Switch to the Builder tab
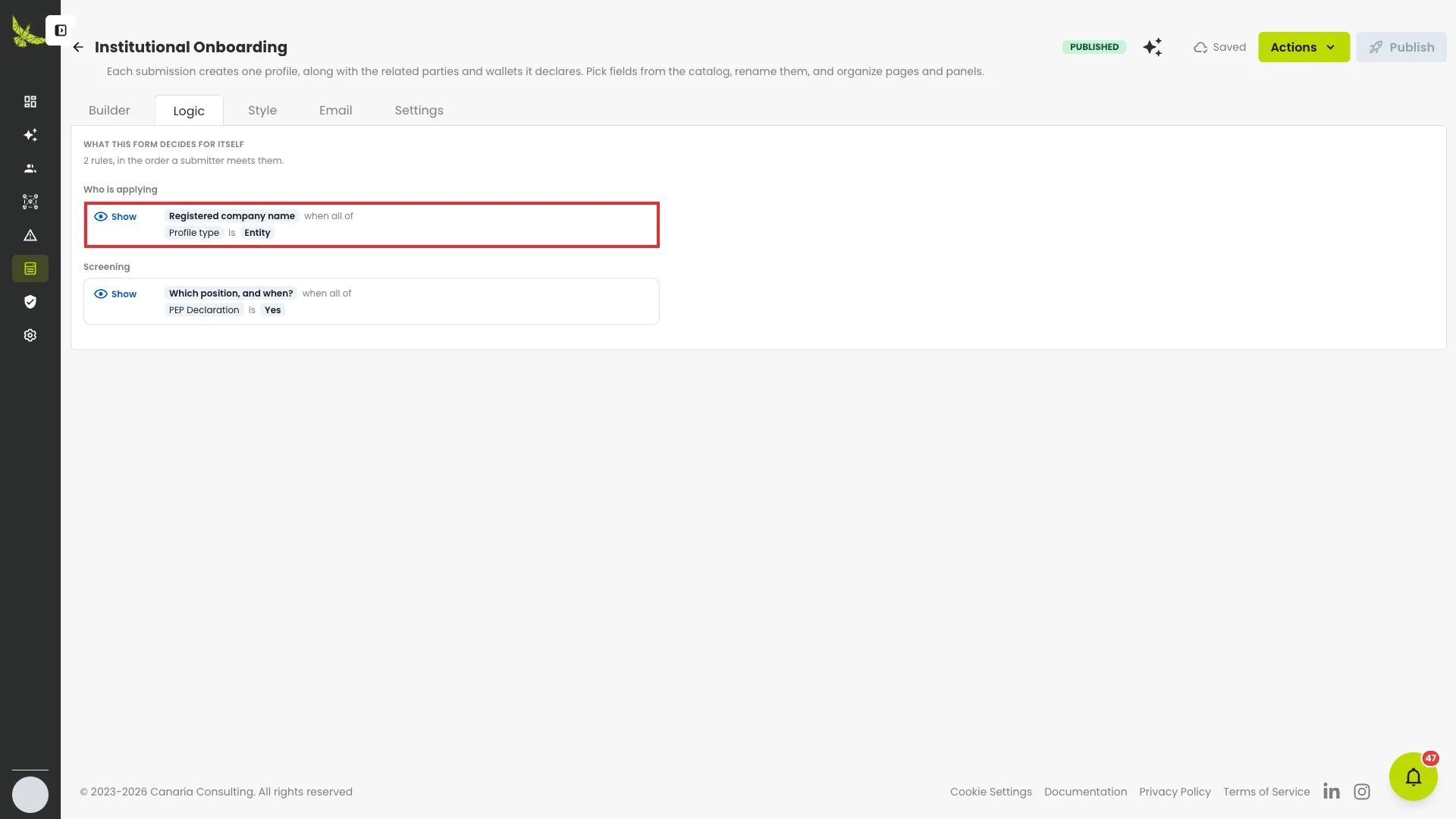Viewport: 1456px width, 819px height. [x=109, y=111]
